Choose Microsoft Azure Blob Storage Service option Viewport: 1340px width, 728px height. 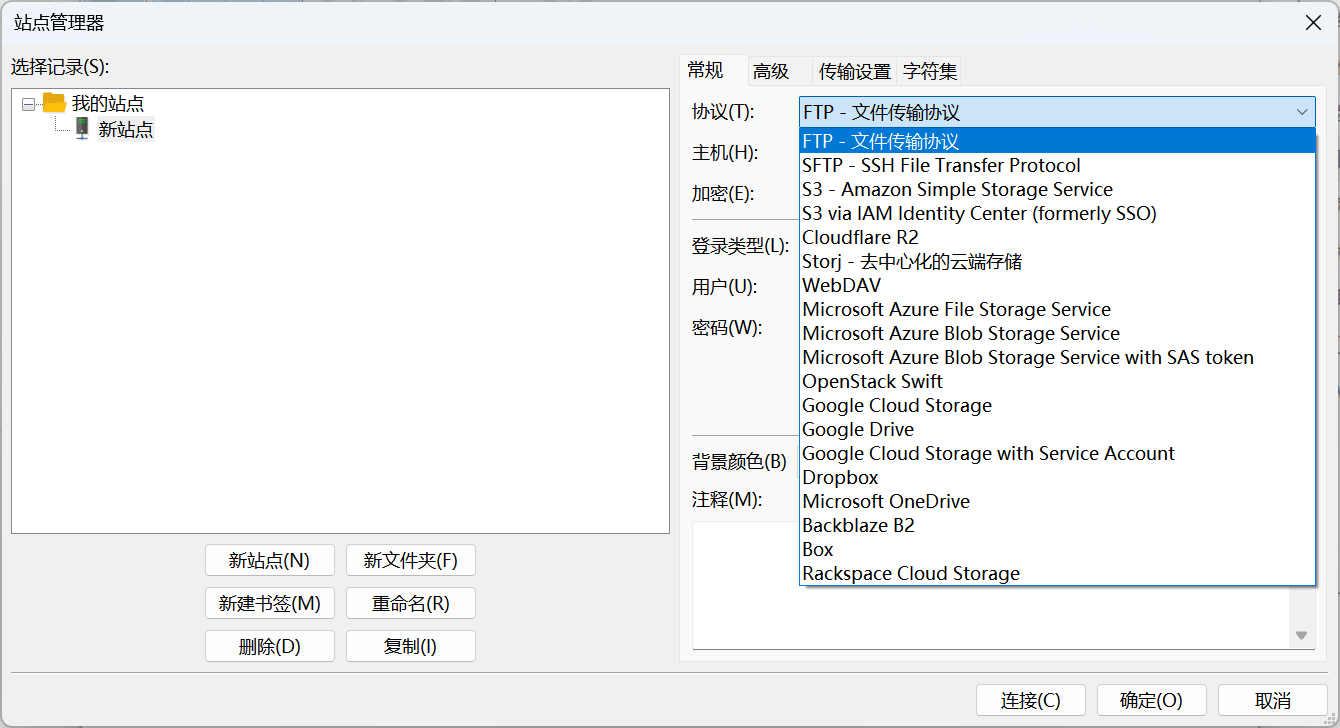[x=1057, y=333]
